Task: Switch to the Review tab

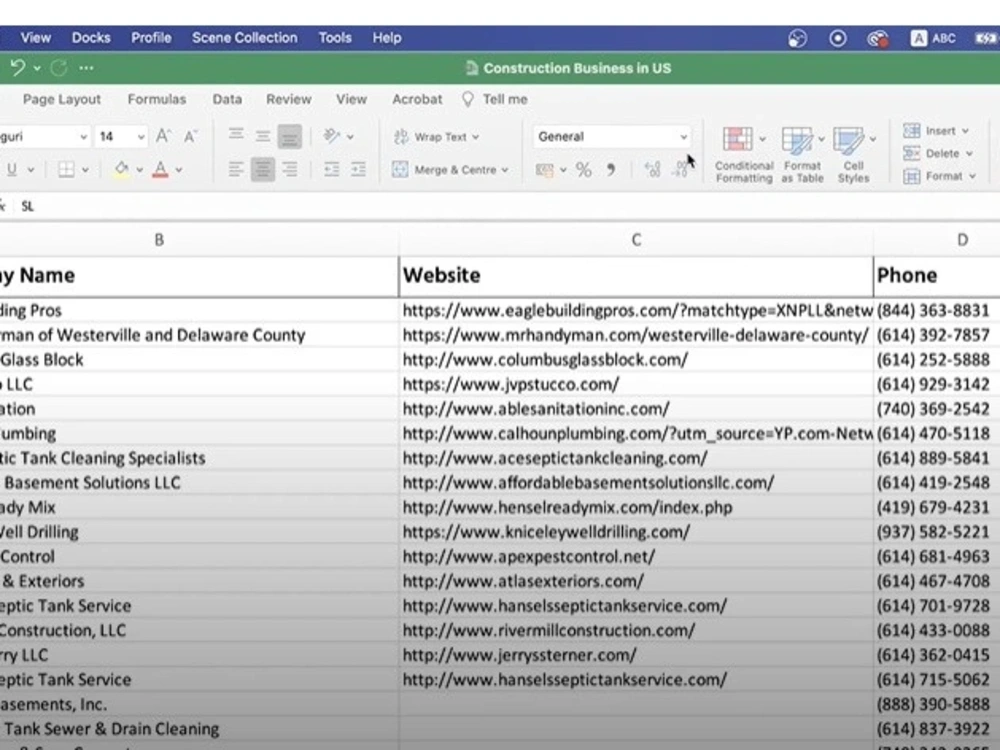Action: (x=289, y=99)
